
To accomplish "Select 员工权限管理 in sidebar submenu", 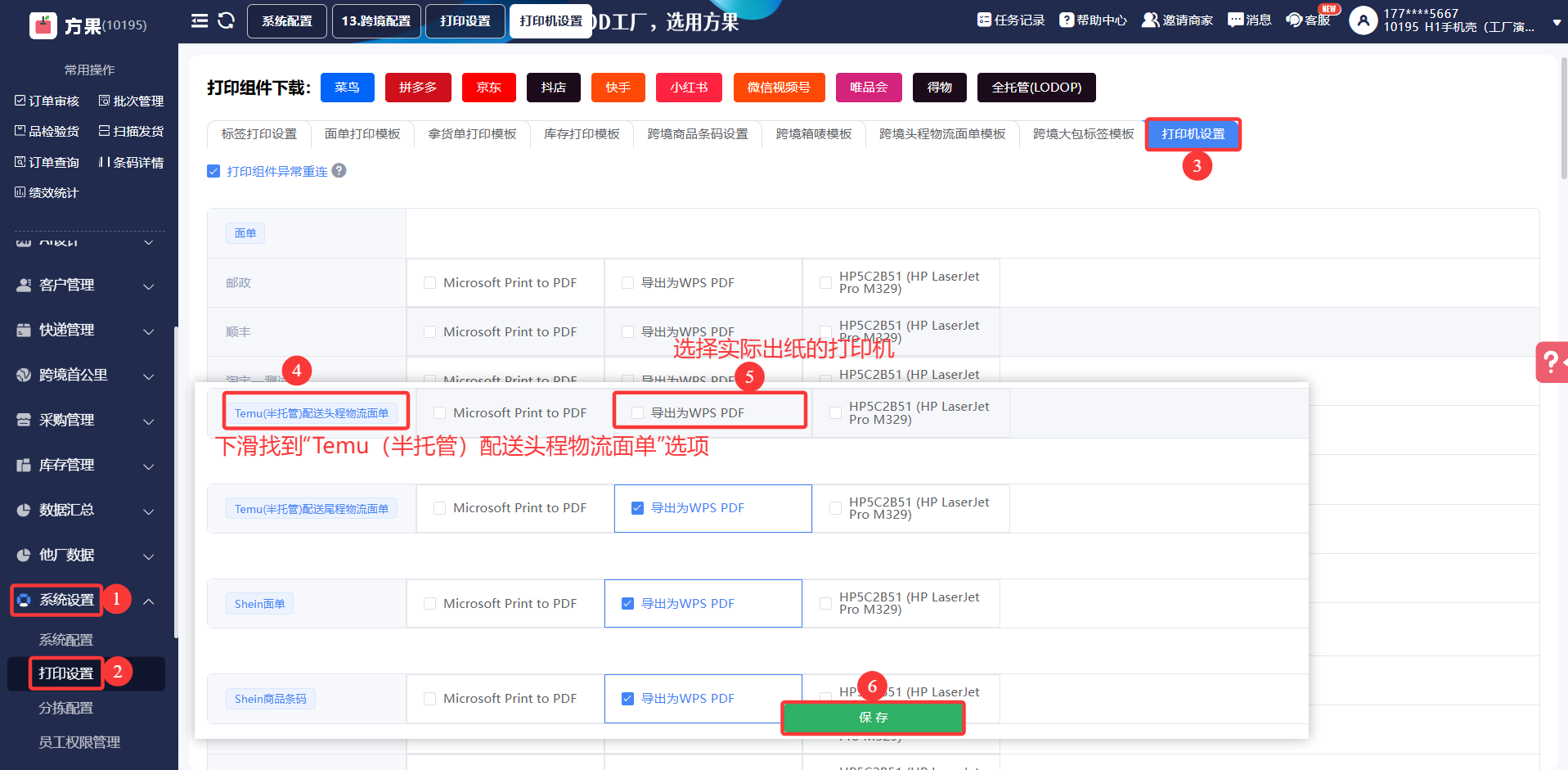I will (x=79, y=742).
